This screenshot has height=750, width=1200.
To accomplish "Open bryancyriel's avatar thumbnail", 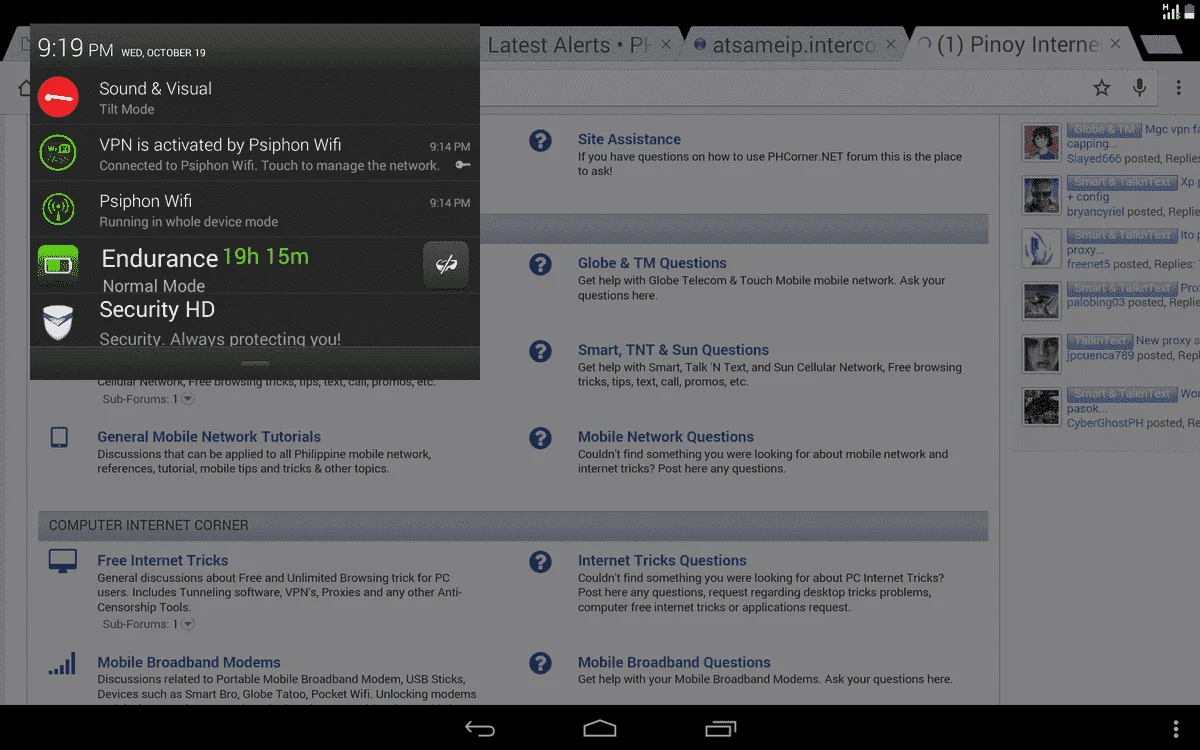I will [1041, 196].
